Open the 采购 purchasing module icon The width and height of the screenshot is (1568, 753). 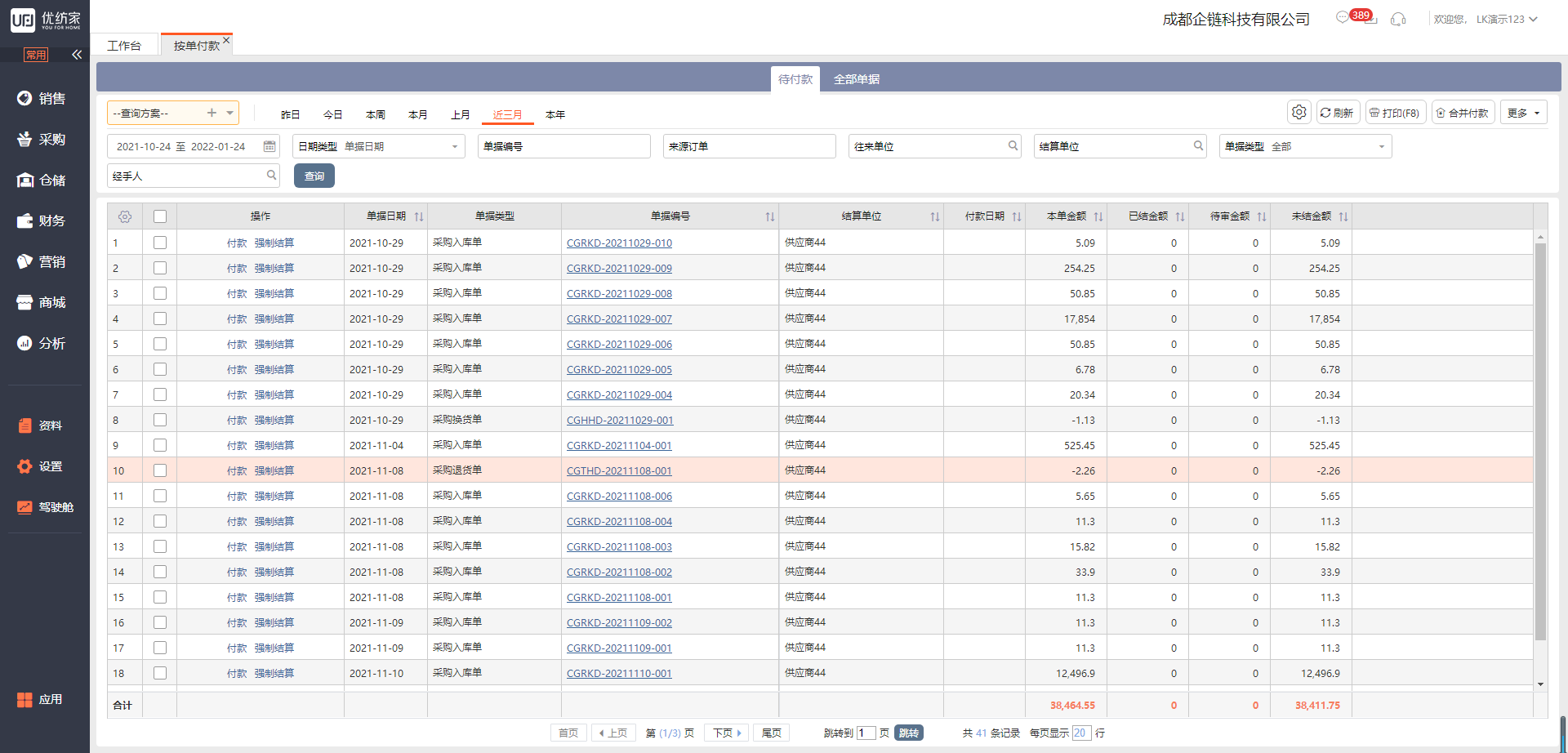25,139
